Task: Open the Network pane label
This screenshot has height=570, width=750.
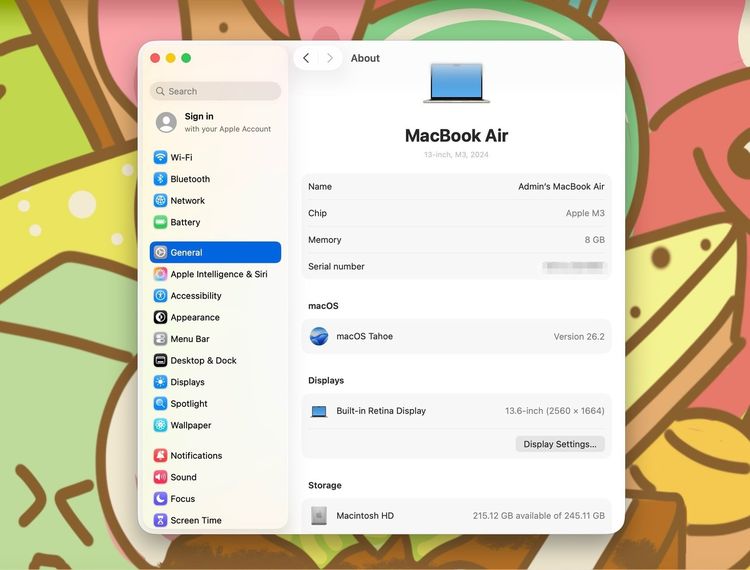Action: click(188, 200)
